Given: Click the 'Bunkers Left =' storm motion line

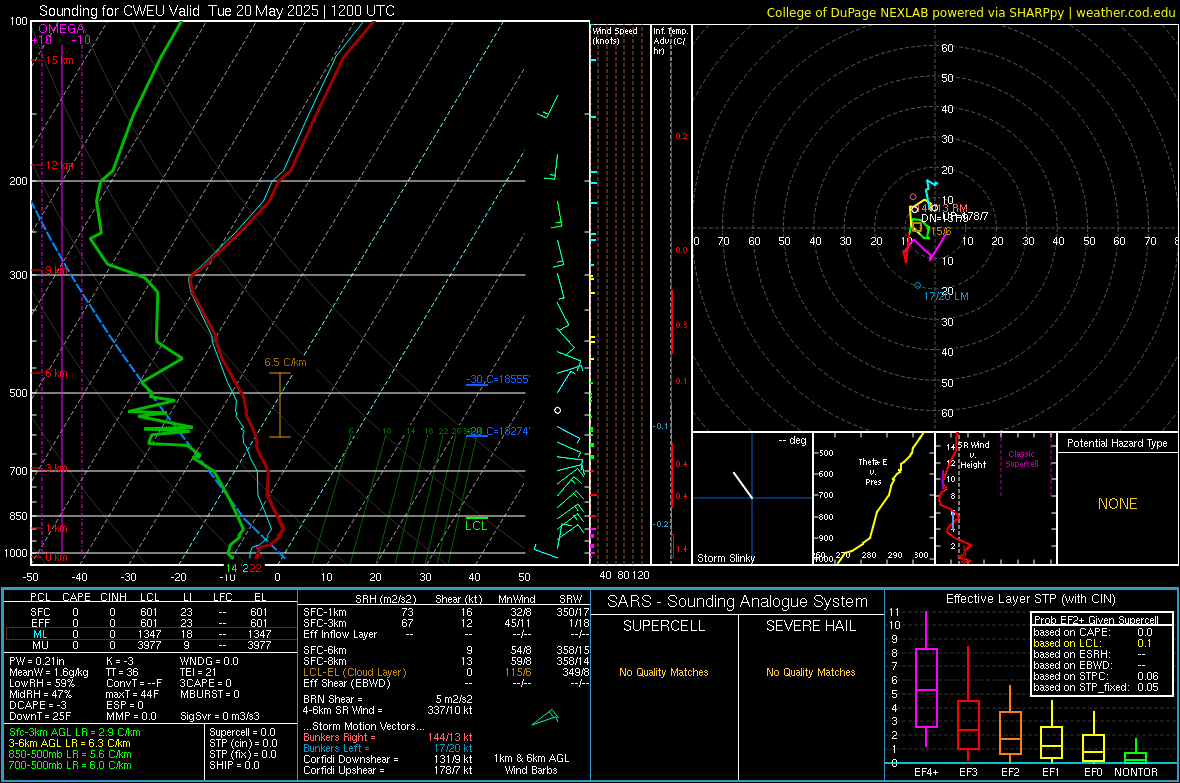Looking at the screenshot, I should [388, 748].
